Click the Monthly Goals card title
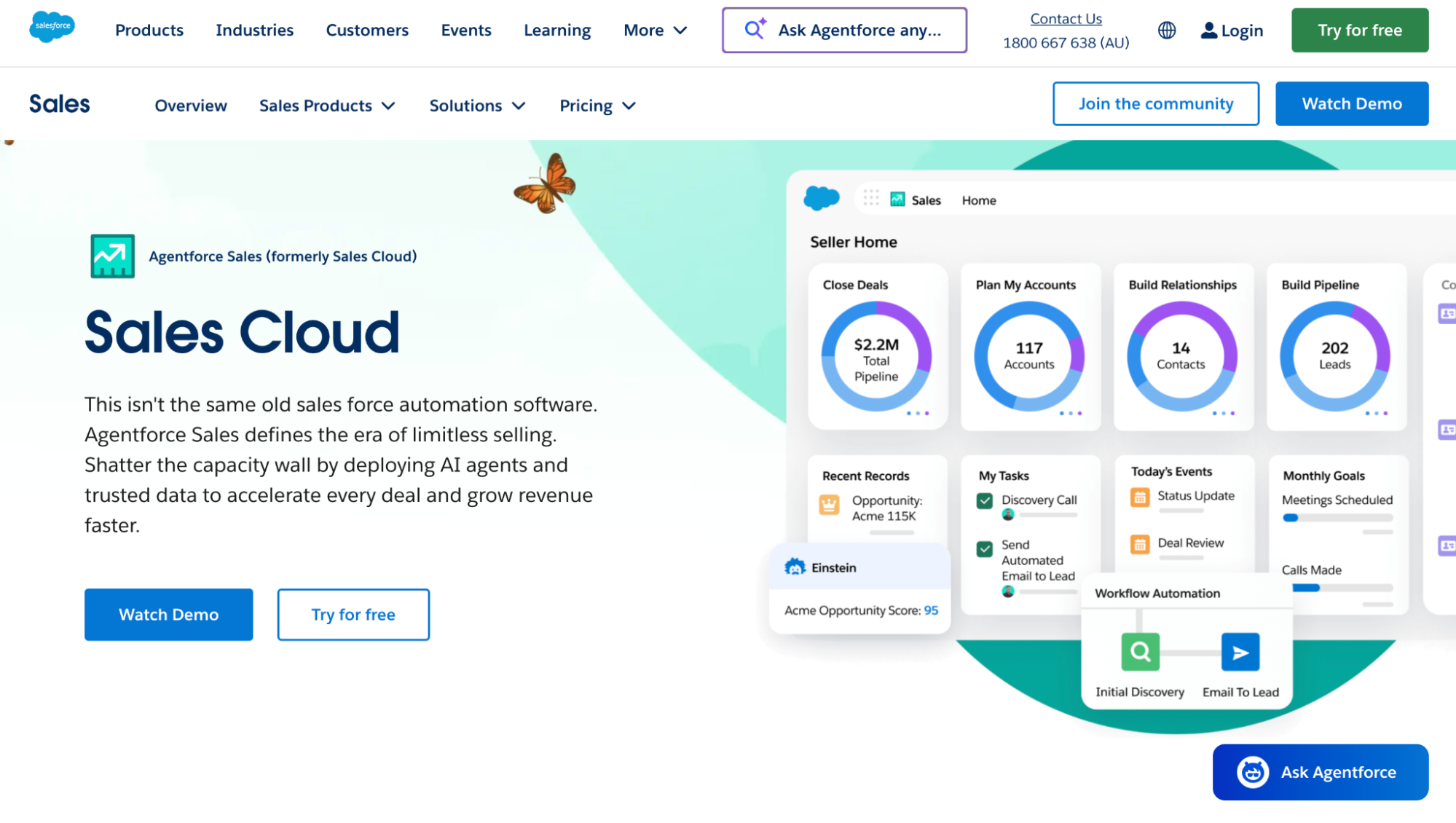 click(x=1323, y=476)
